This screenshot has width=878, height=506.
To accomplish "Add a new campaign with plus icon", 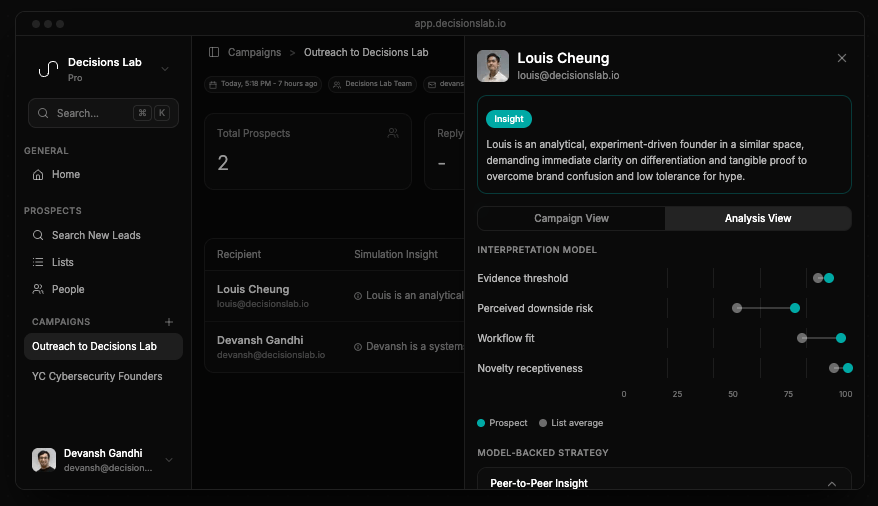I will (x=169, y=322).
